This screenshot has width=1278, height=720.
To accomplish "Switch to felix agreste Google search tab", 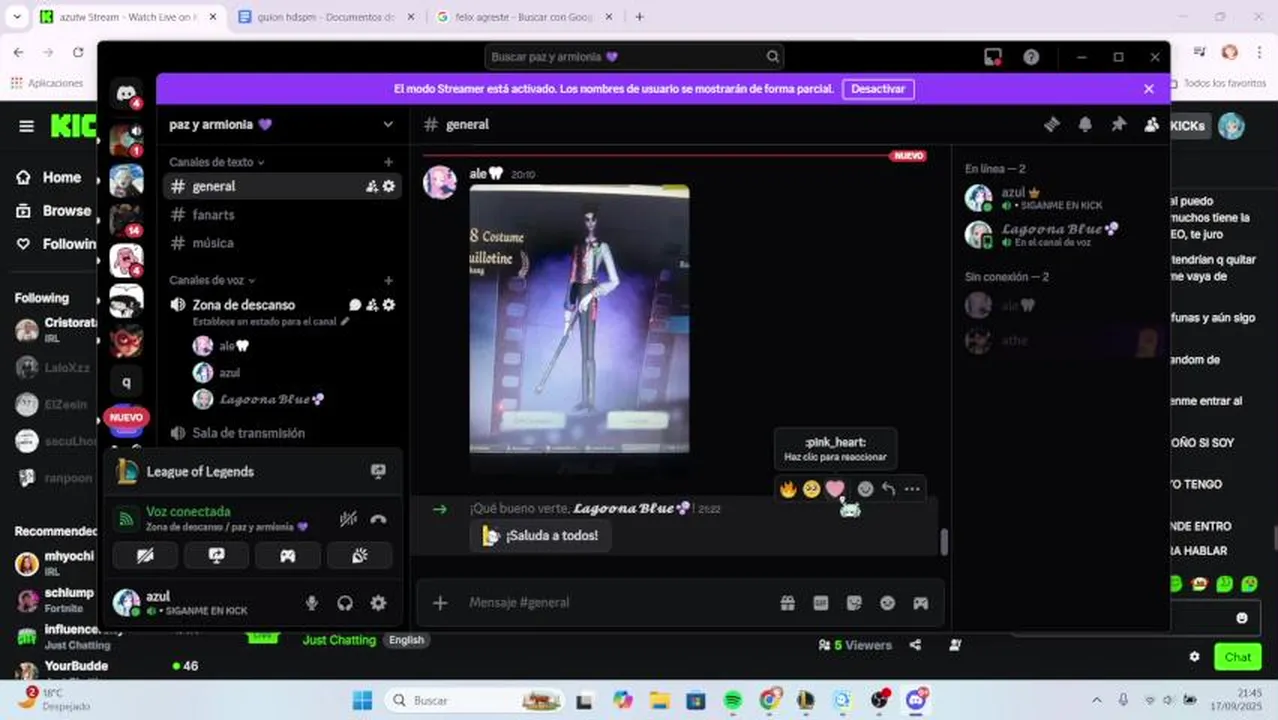I will (522, 17).
